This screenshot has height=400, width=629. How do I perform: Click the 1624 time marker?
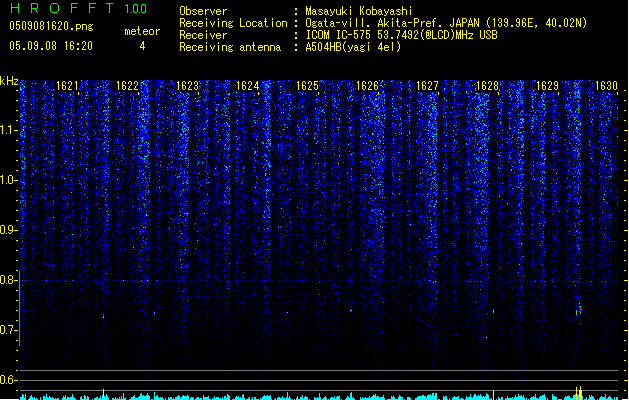point(248,86)
